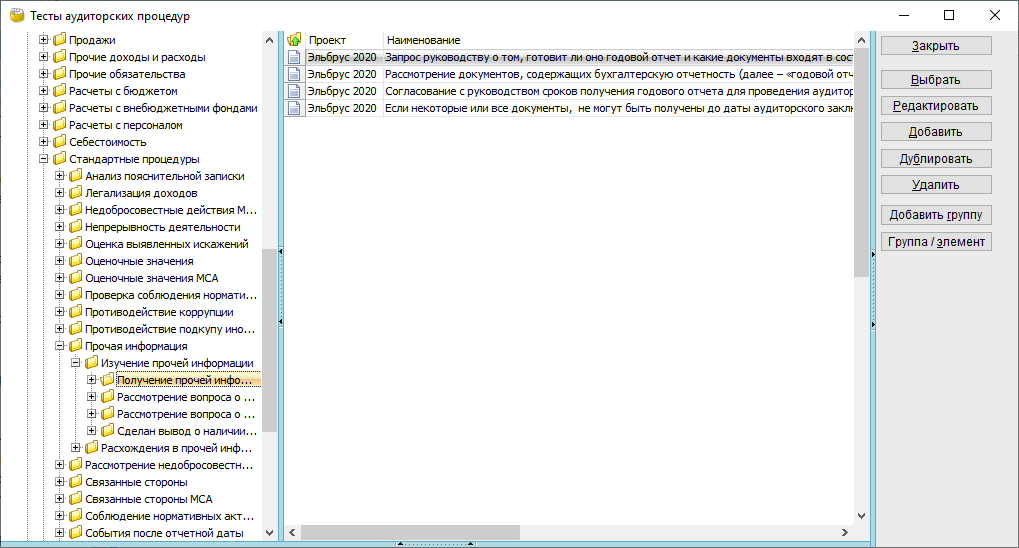
Task: Click the application icon in the title bar
Action: click(18, 16)
